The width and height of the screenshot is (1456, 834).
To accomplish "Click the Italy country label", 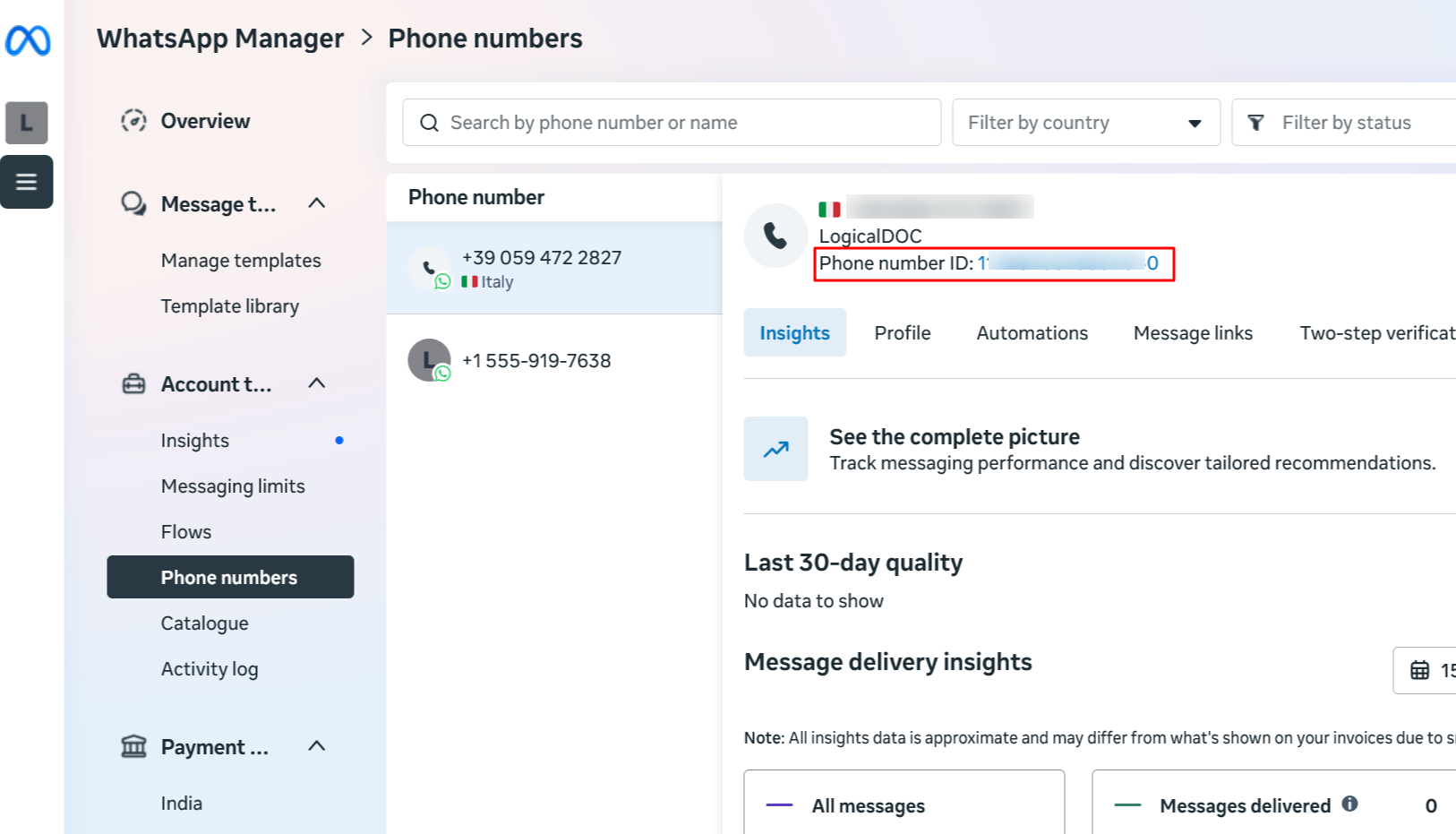I will (x=497, y=282).
